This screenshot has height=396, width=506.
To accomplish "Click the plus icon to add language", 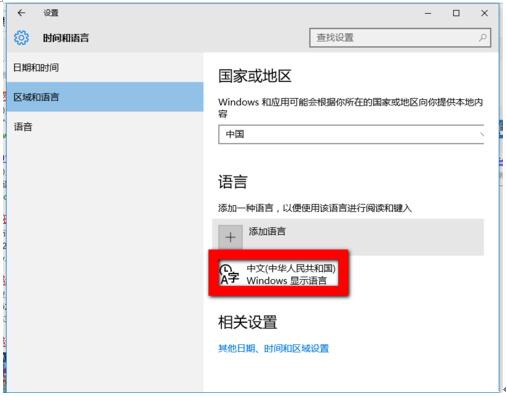I will point(230,237).
